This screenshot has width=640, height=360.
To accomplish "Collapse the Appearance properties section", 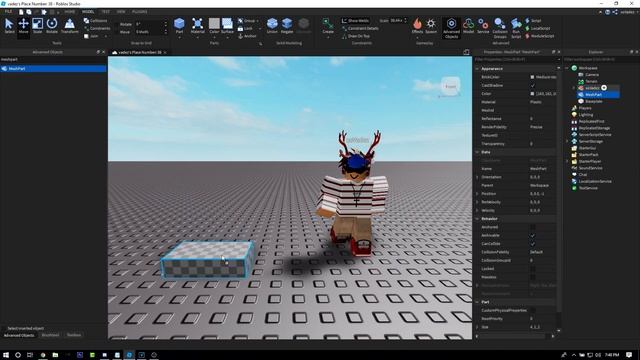I will click(477, 69).
